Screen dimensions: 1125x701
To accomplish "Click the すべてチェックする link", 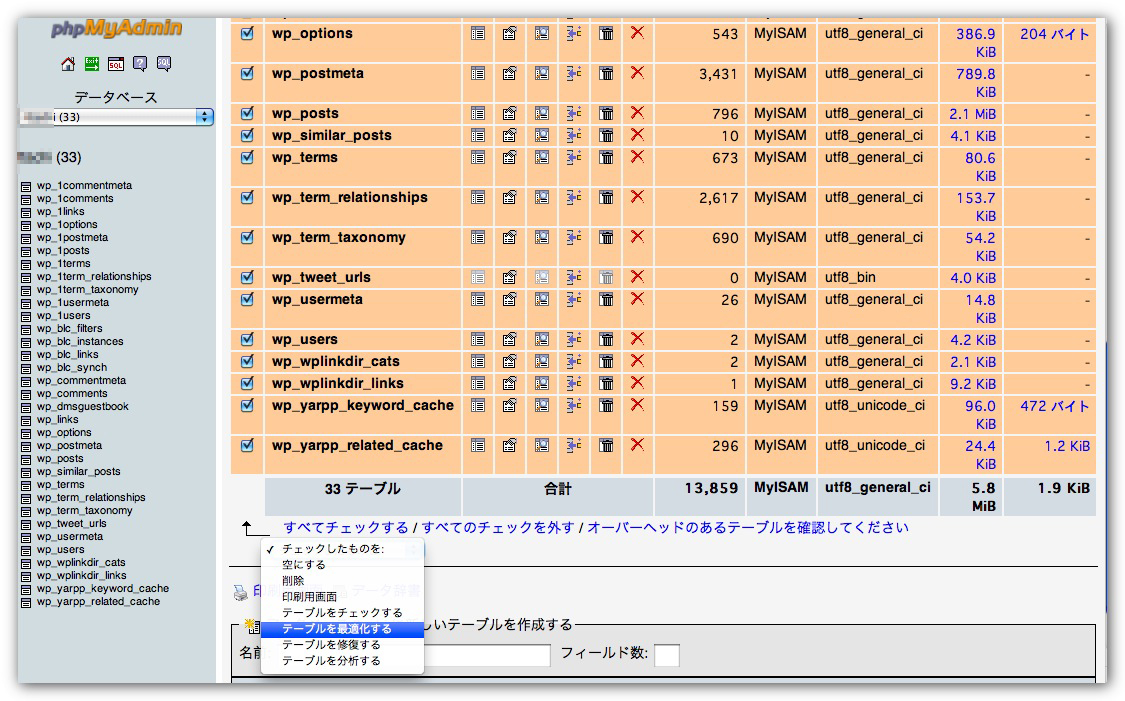I will (x=346, y=528).
